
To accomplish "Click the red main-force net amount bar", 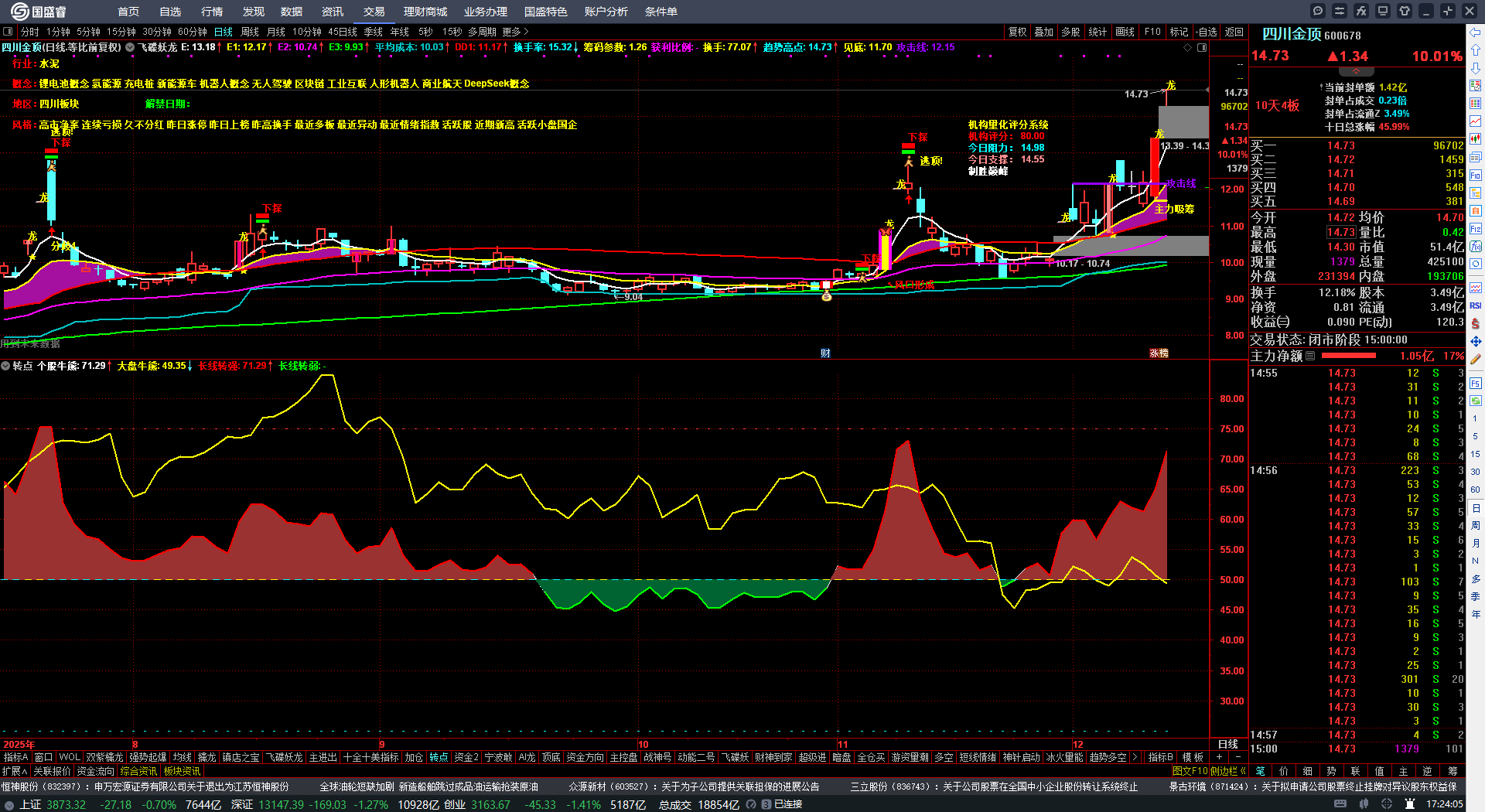I will (1349, 356).
